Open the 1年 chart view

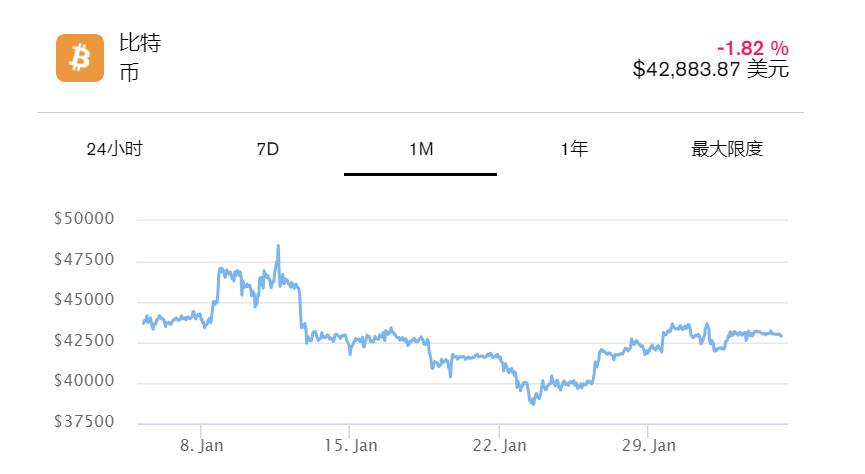point(574,149)
